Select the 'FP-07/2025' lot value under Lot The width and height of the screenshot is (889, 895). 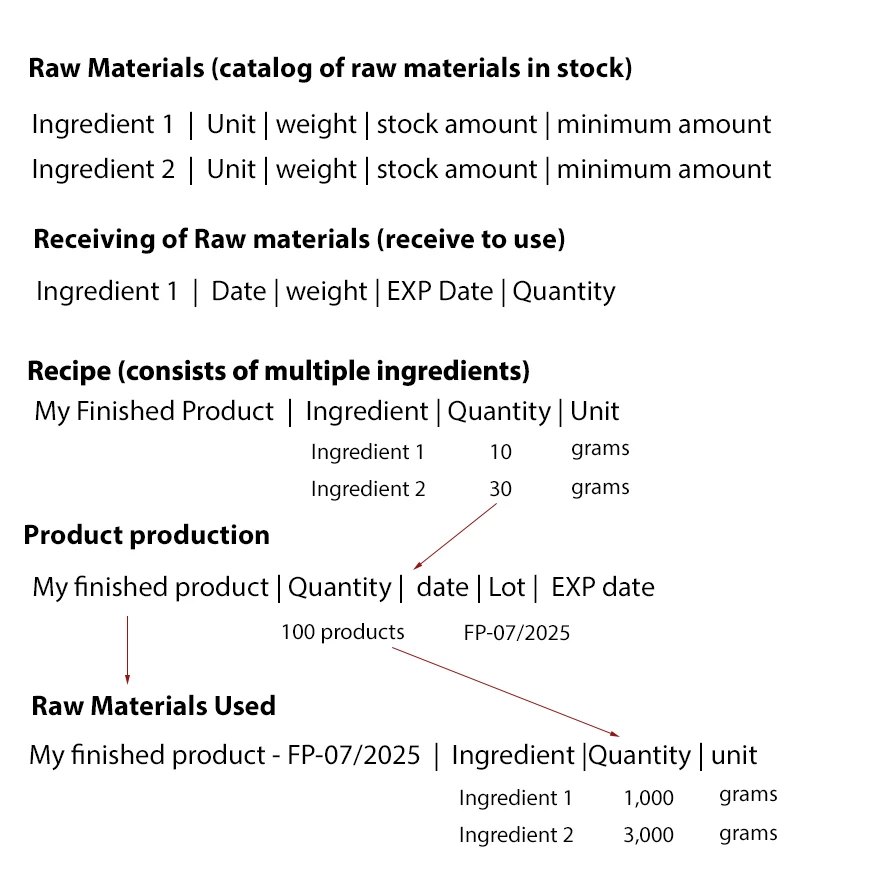click(517, 633)
